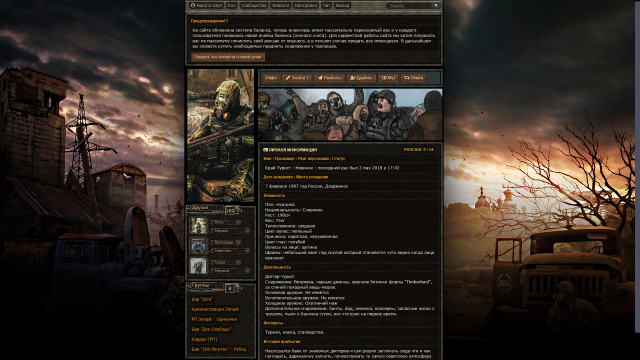Click the icon next to the groups count
The height and width of the screenshot is (360, 640).
(x=238, y=287)
